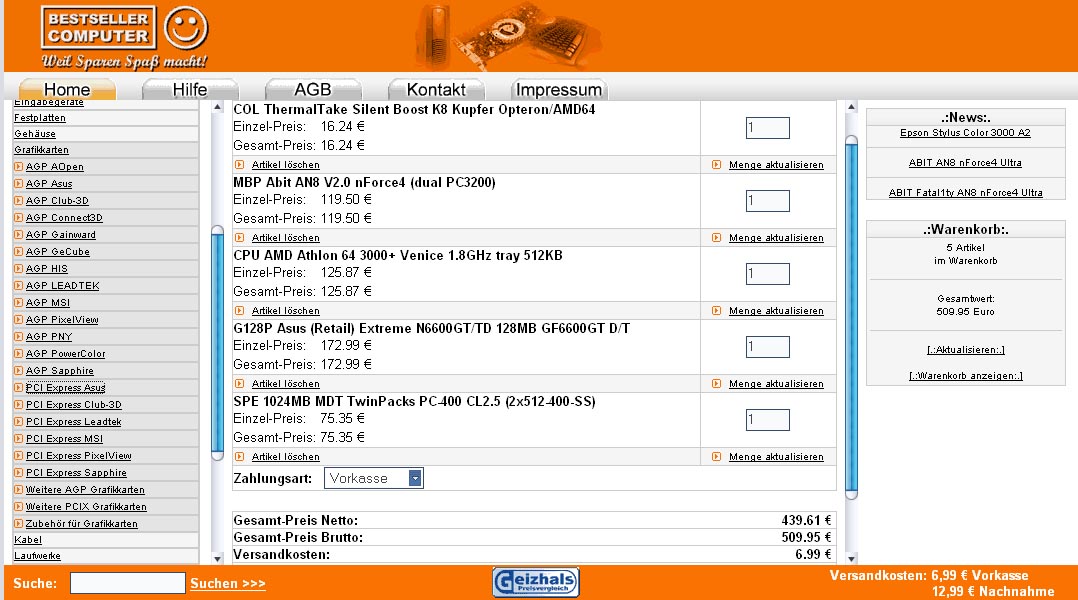Viewport: 1078px width, 600px height.
Task: Open ABIT AN8 nForce4 Ultra news link
Action: [x=965, y=163]
